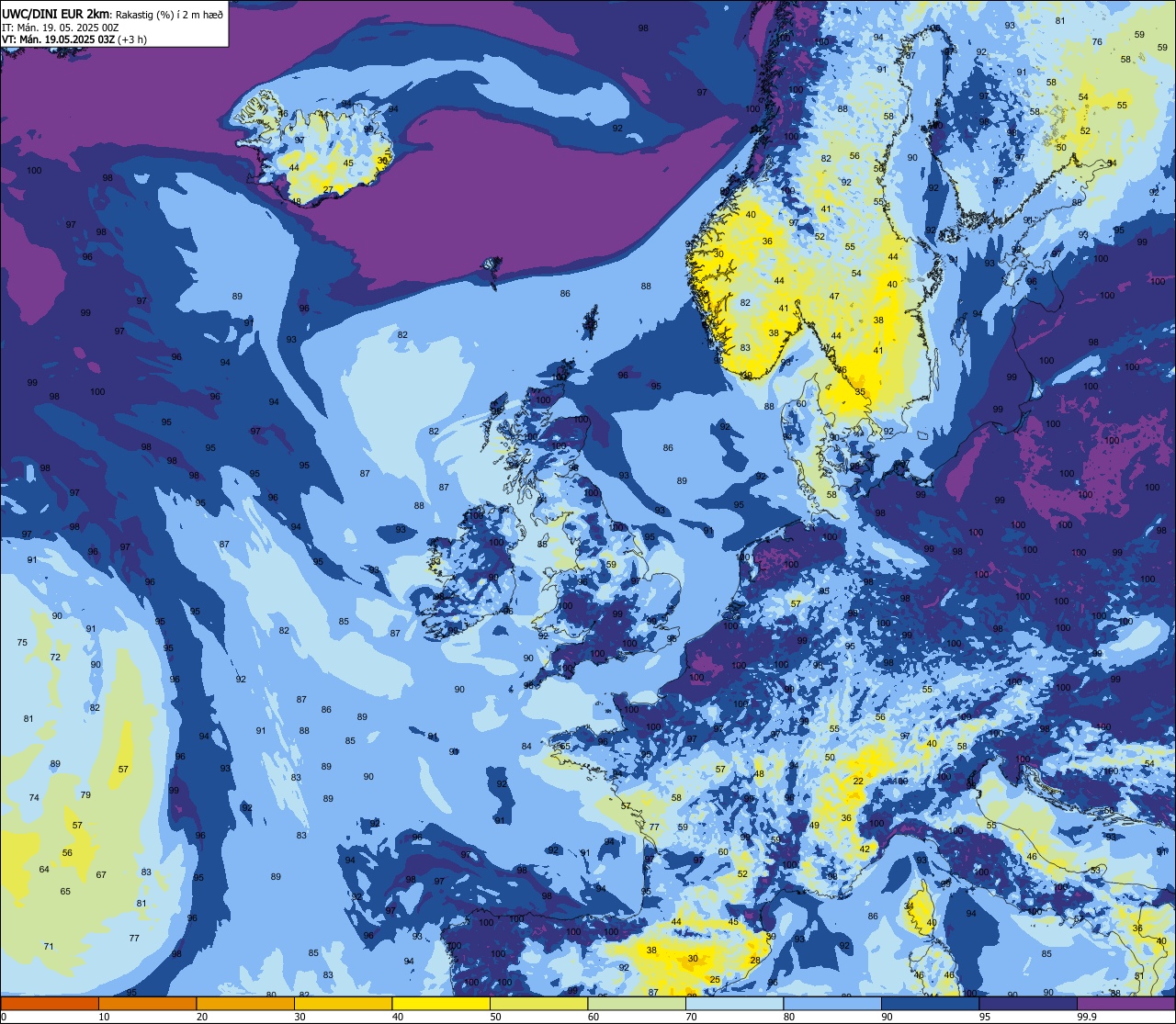Image resolution: width=1176 pixels, height=1024 pixels.
Task: Click the 0–10 dark orange legend swatch
Action: (x=51, y=1003)
